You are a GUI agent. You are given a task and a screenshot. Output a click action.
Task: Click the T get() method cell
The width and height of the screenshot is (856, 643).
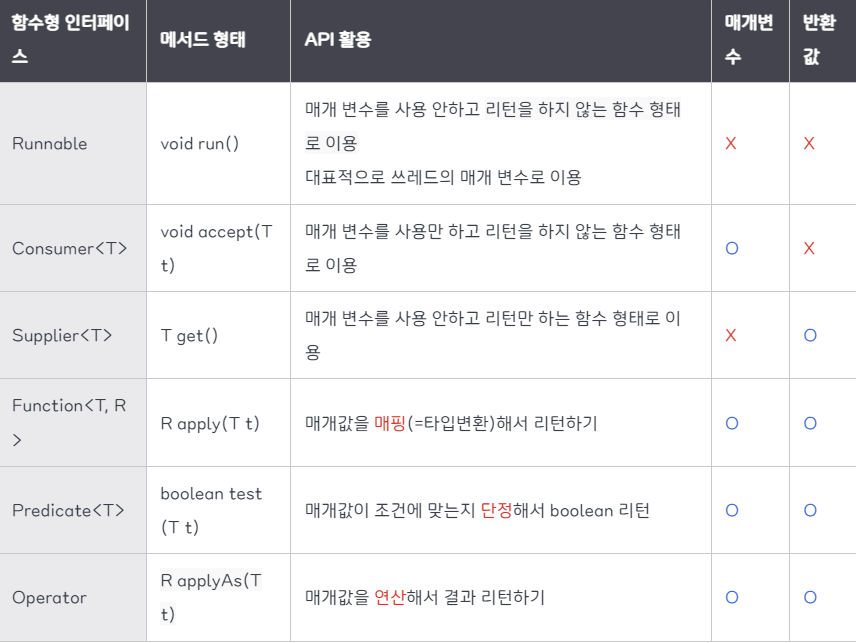pyautogui.click(x=189, y=335)
